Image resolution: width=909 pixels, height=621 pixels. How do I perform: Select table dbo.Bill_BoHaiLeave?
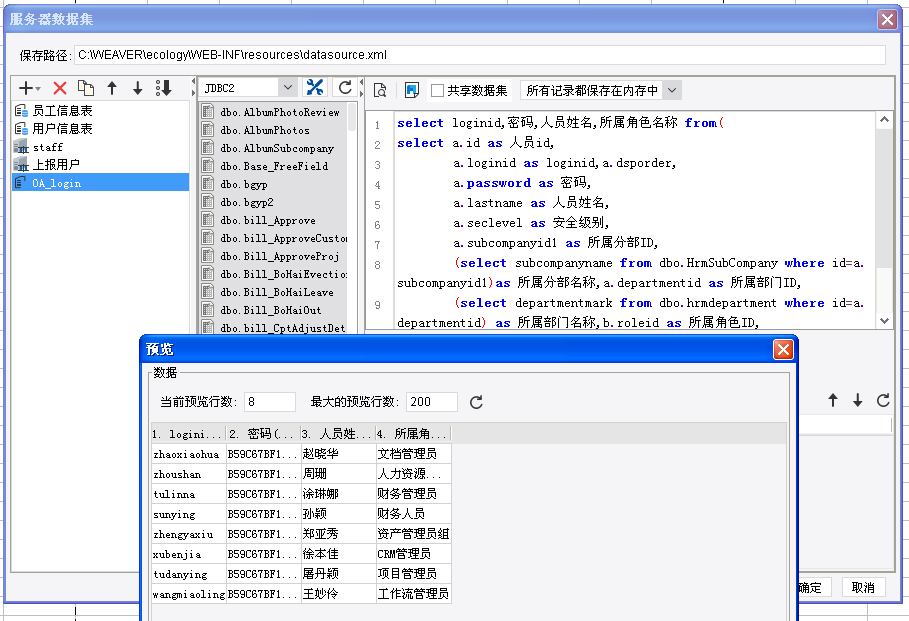coord(277,292)
